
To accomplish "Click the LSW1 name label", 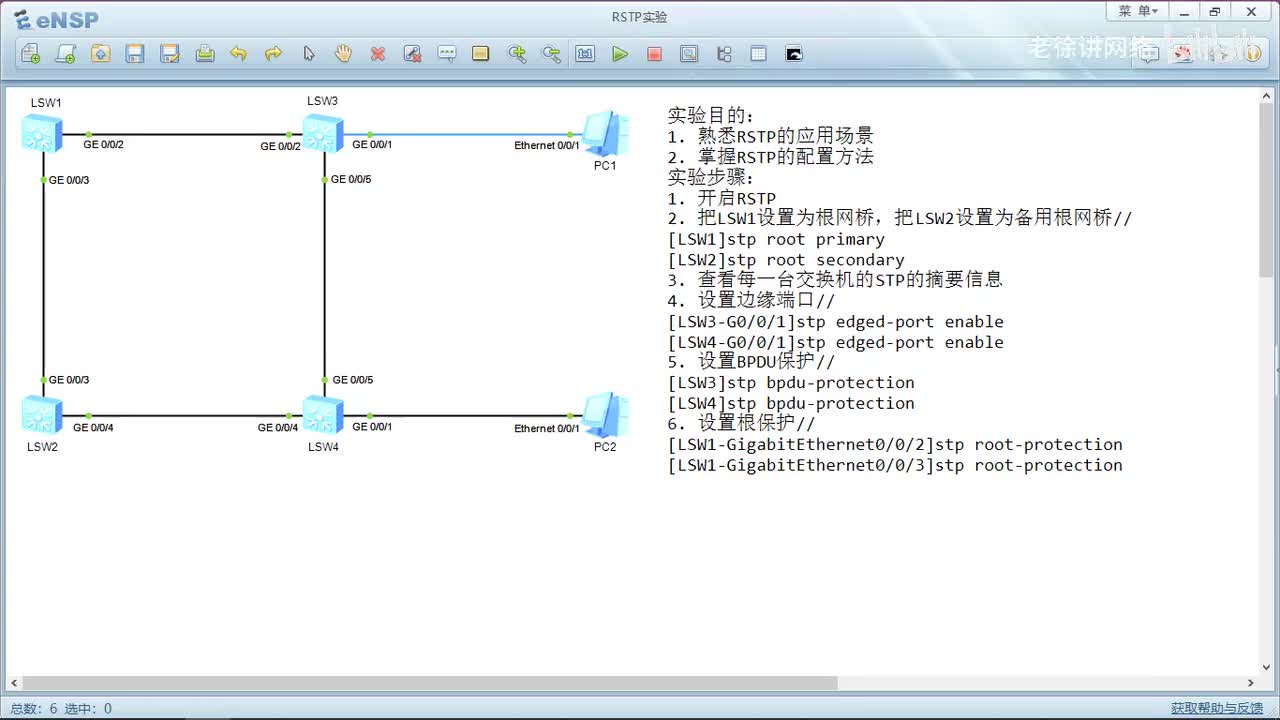I will coord(46,103).
